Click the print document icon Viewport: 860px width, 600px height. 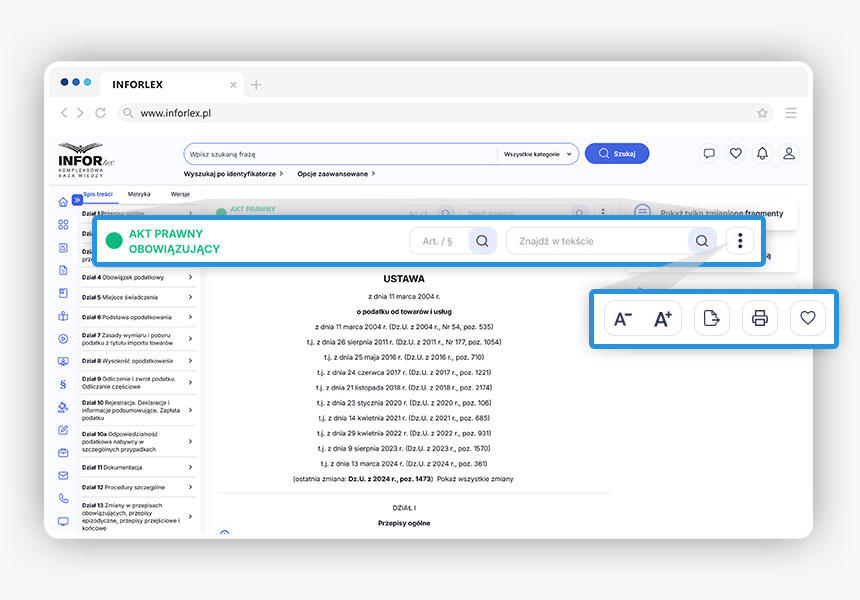759,319
